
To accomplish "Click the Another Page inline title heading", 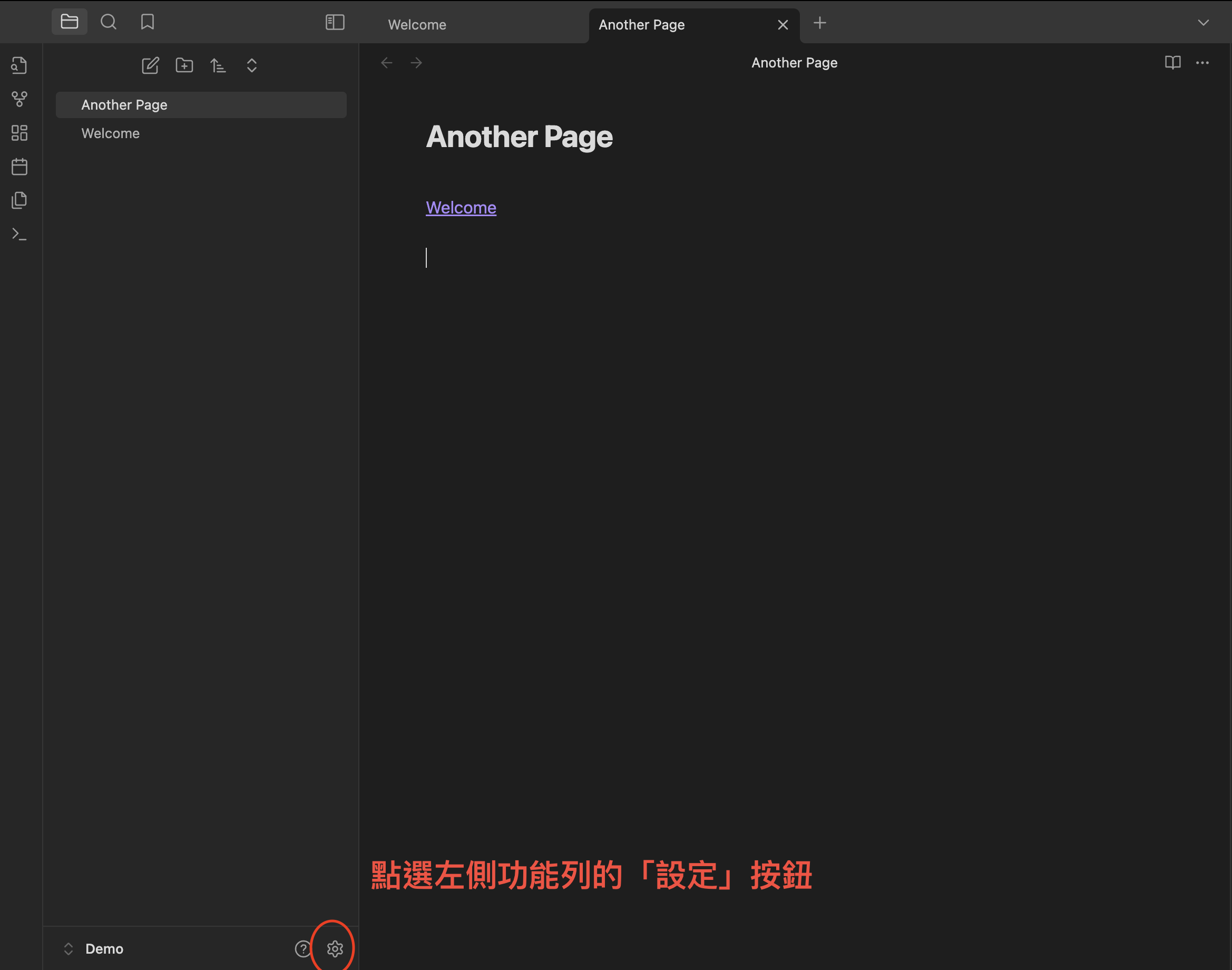I will point(520,137).
